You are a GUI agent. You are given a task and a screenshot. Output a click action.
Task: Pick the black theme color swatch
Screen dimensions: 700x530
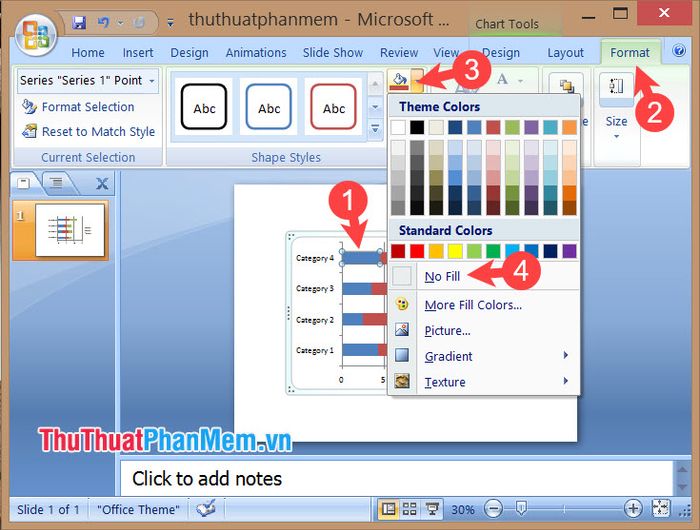(417, 127)
